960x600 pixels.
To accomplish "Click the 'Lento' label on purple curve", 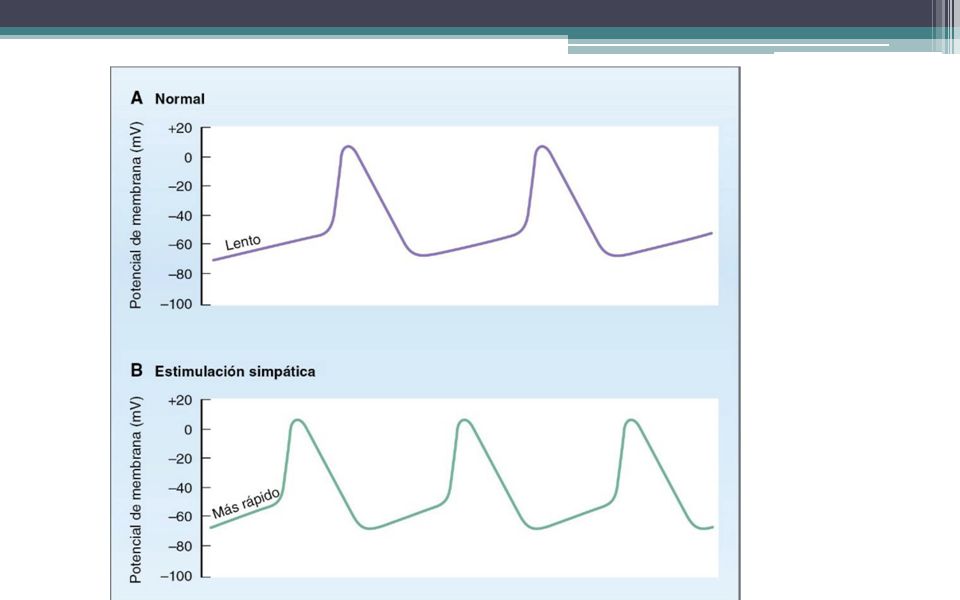I will click(x=242, y=242).
